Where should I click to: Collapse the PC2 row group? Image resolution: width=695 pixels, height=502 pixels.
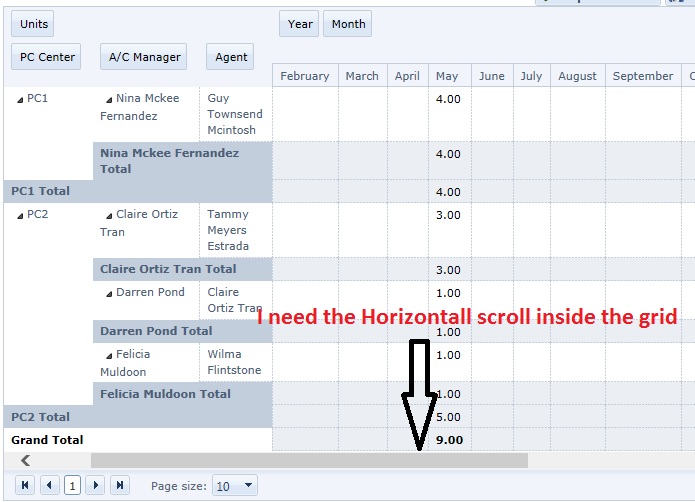[x=20, y=216]
